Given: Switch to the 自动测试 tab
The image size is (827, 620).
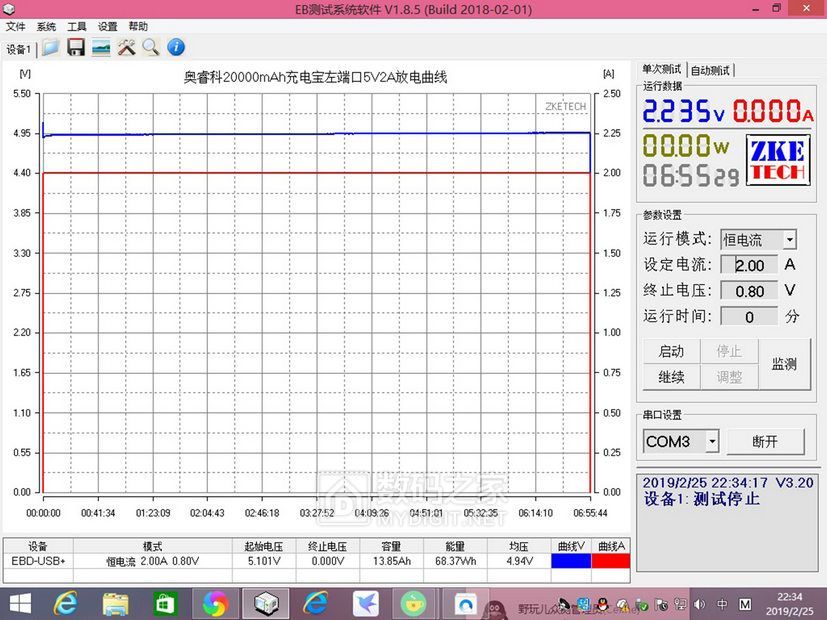Looking at the screenshot, I should pyautogui.click(x=710, y=70).
